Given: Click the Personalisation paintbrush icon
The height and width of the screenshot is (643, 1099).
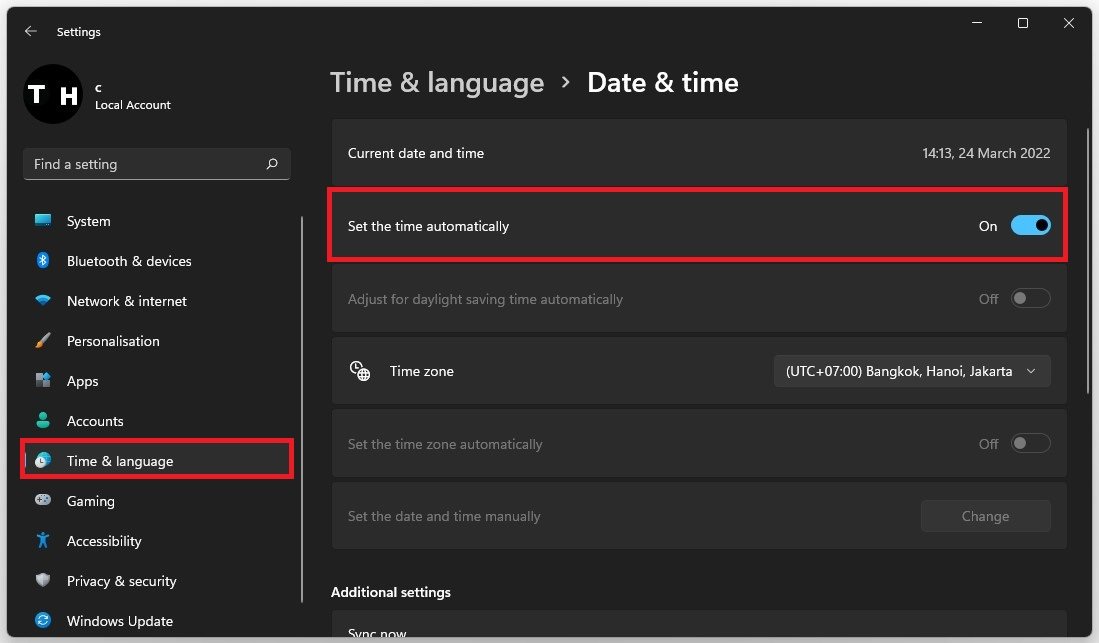Looking at the screenshot, I should (43, 341).
